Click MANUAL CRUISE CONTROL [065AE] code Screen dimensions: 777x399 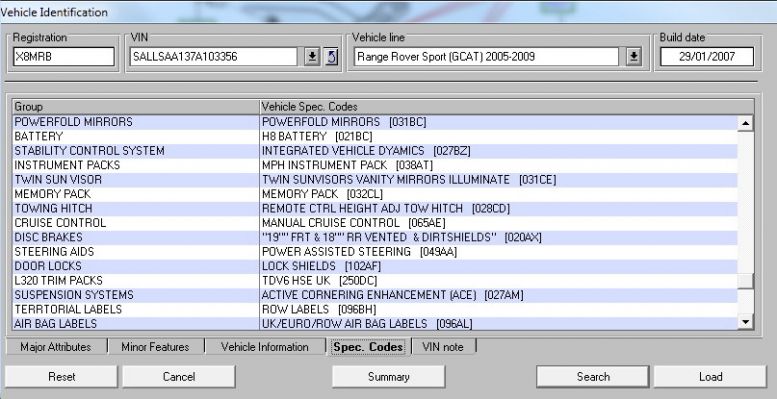354,223
